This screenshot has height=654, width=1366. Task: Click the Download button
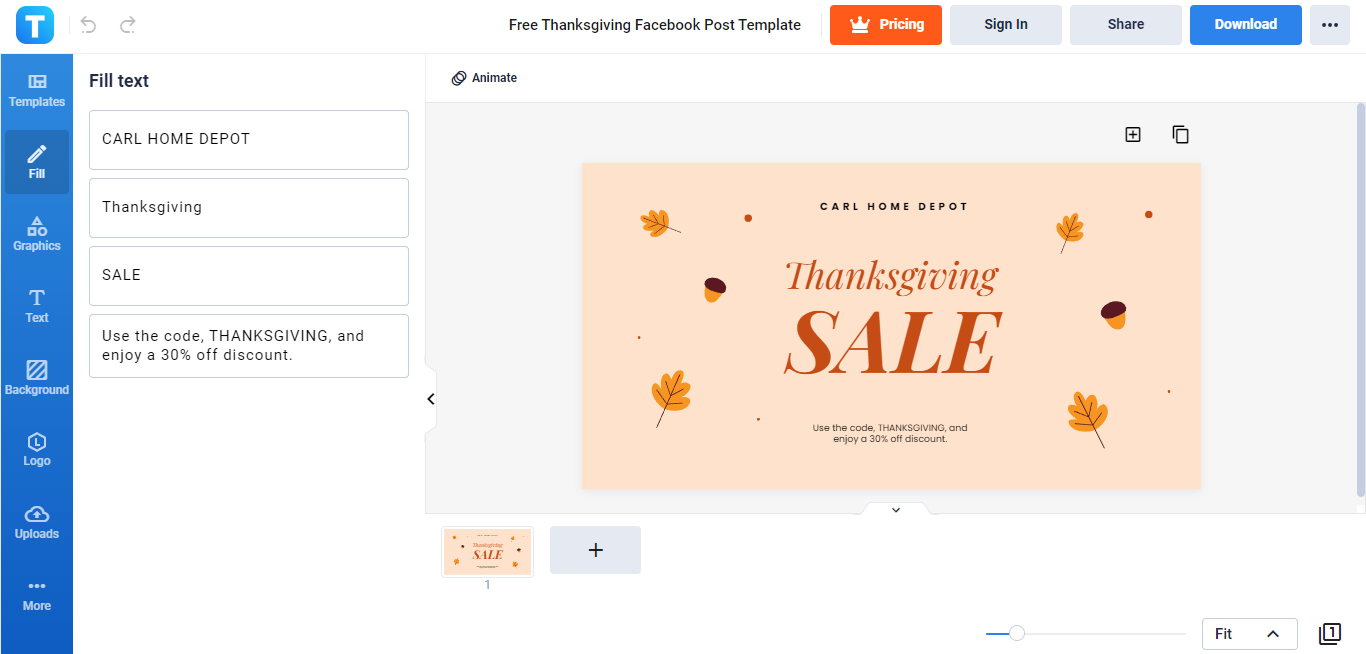point(1245,25)
